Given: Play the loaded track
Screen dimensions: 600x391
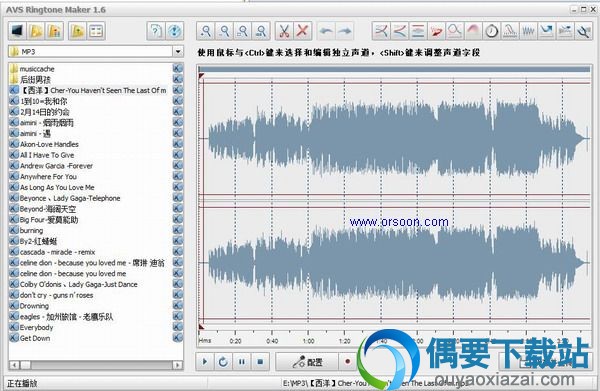Looking at the screenshot, I should click(x=205, y=362).
